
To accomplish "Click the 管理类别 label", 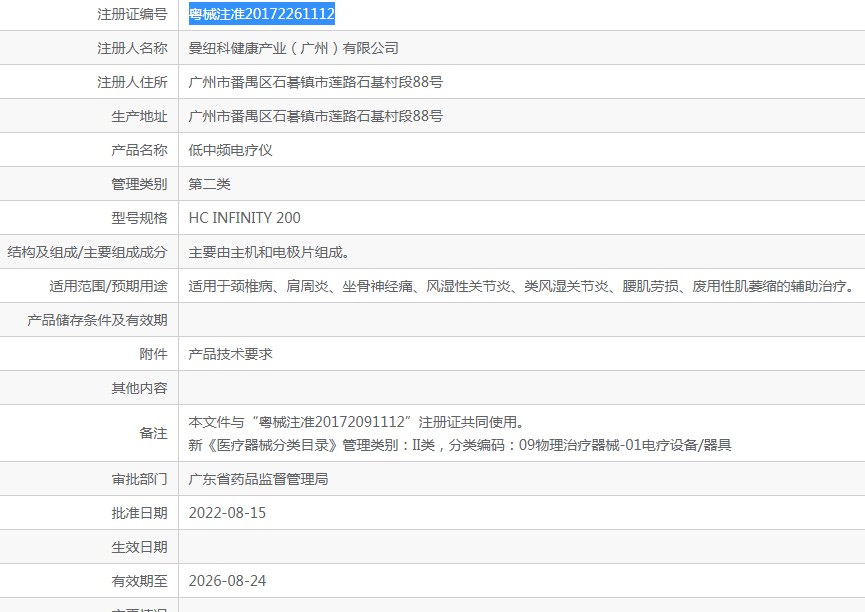I will [x=140, y=184].
